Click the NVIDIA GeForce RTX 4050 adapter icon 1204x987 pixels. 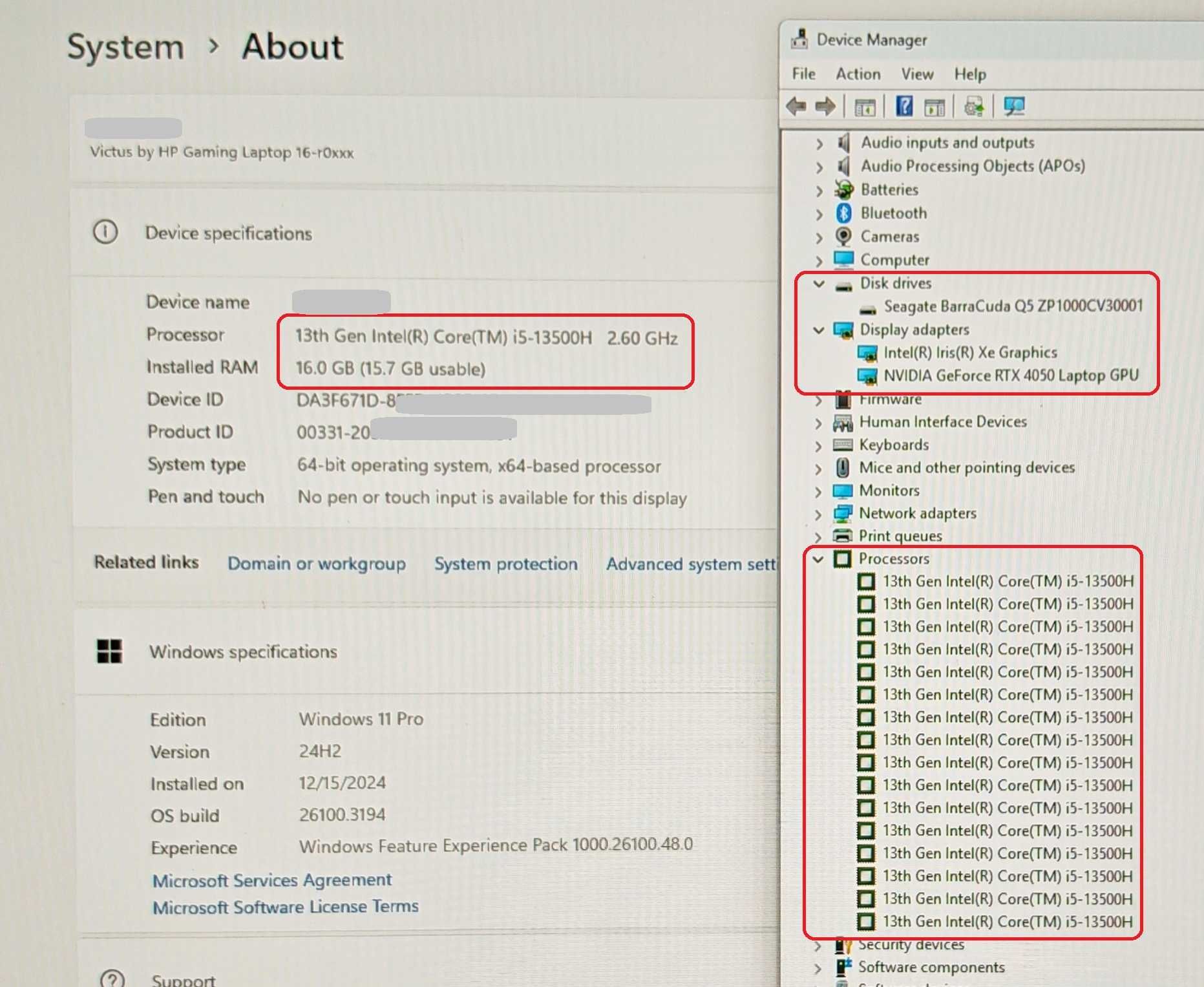(867, 376)
